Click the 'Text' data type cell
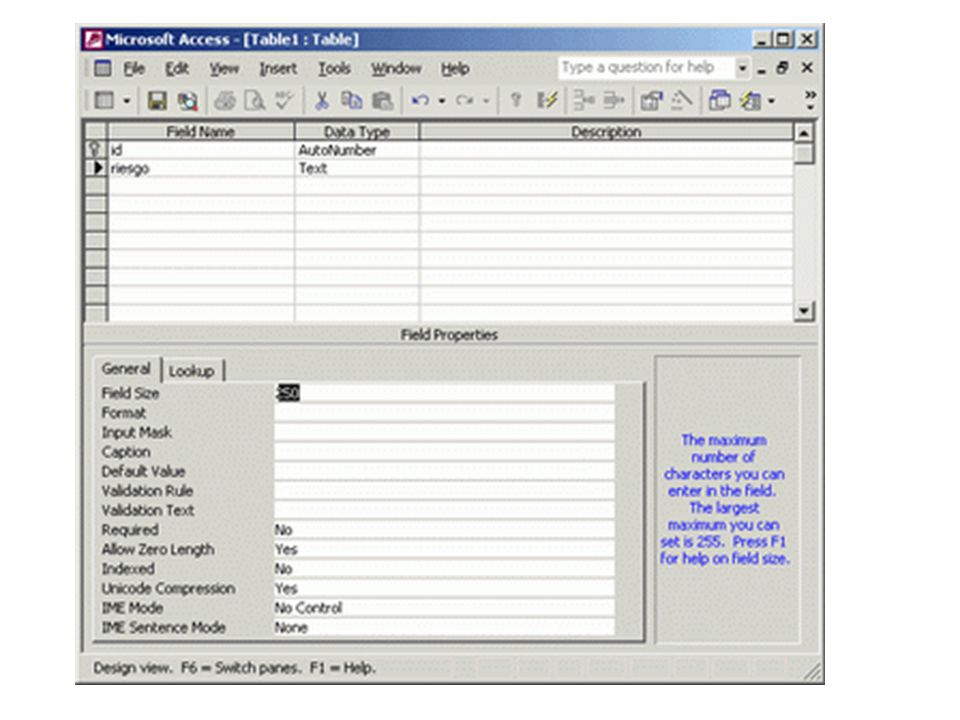960x720 pixels. pyautogui.click(x=357, y=168)
